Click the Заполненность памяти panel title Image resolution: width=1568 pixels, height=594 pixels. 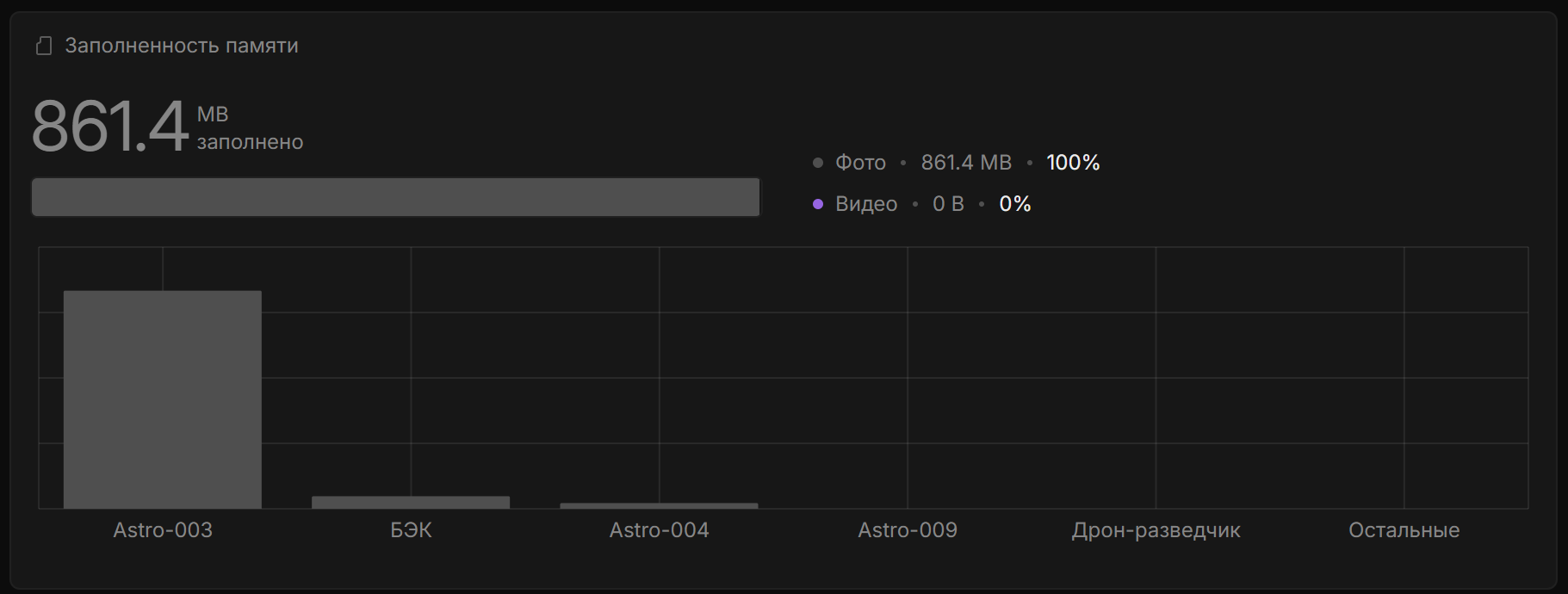(182, 46)
